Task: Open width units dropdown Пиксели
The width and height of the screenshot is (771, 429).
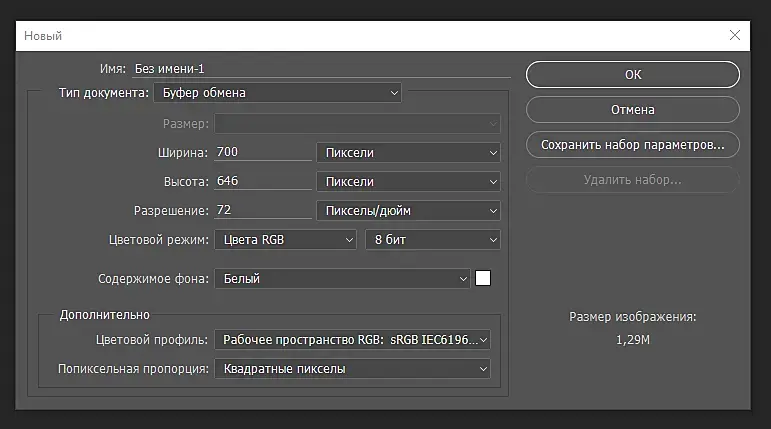Action: coord(407,152)
